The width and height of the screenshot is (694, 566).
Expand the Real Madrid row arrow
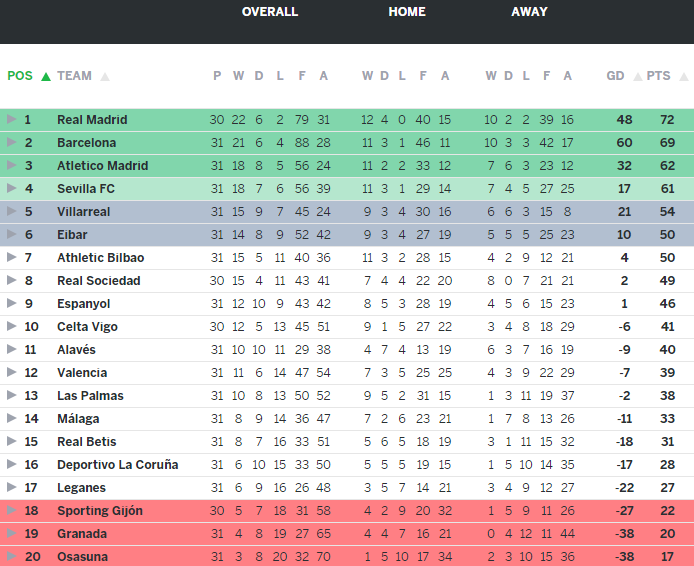[11, 120]
